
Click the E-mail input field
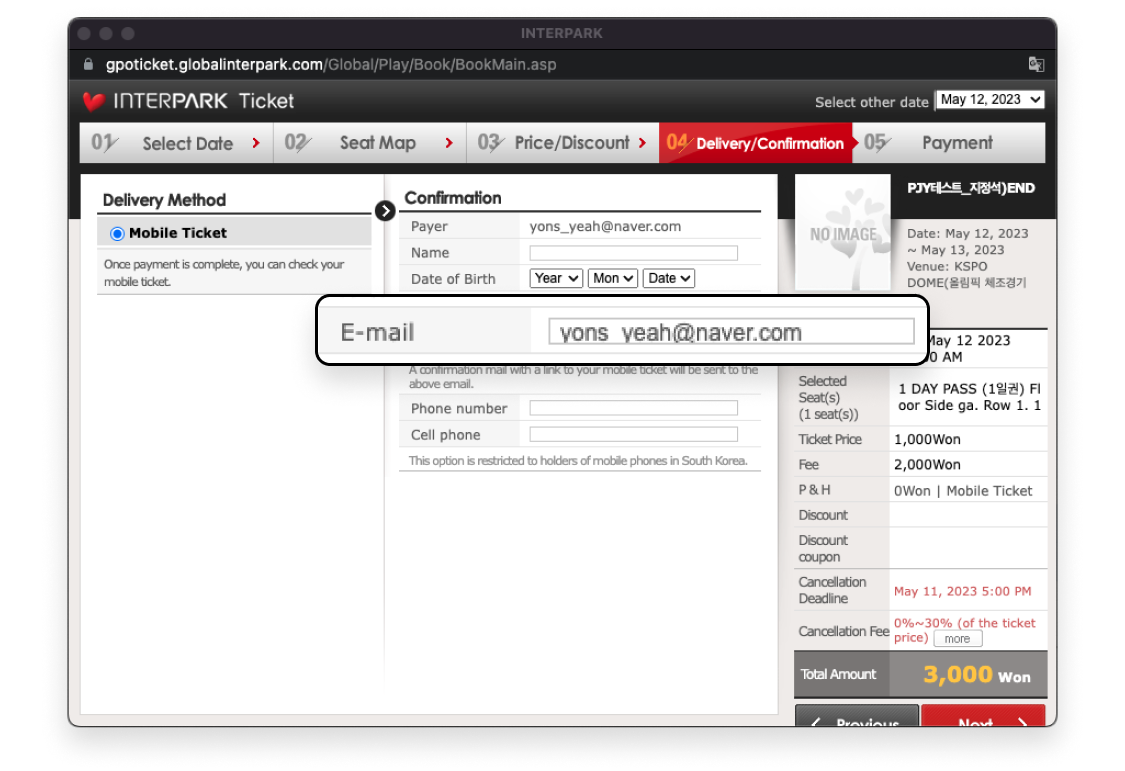[731, 332]
